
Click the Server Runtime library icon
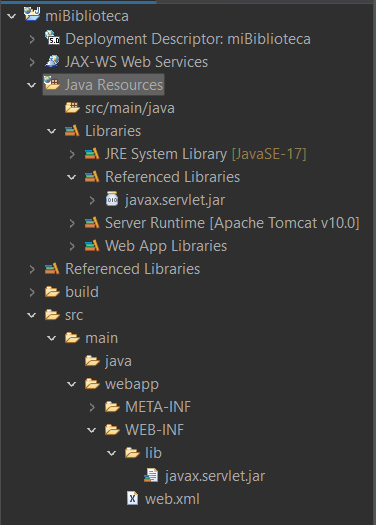click(92, 223)
